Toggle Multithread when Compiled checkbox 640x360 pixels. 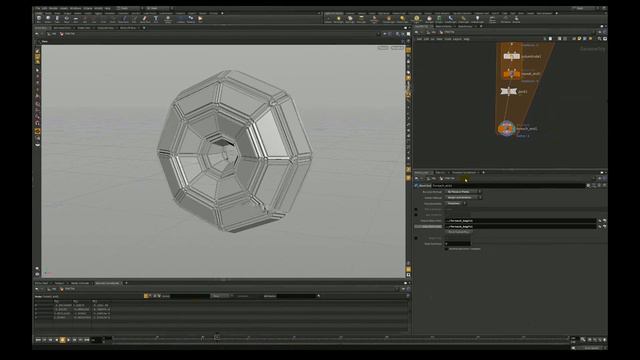[447, 249]
